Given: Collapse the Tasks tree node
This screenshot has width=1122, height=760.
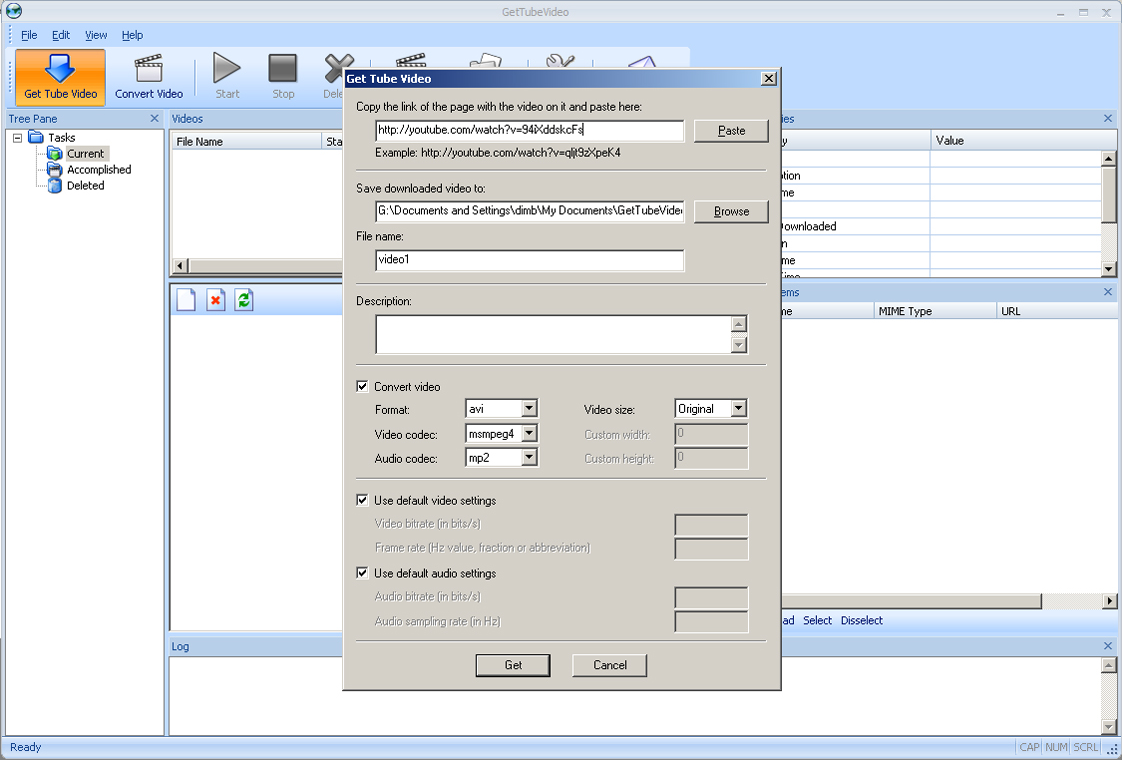Looking at the screenshot, I should pyautogui.click(x=18, y=138).
